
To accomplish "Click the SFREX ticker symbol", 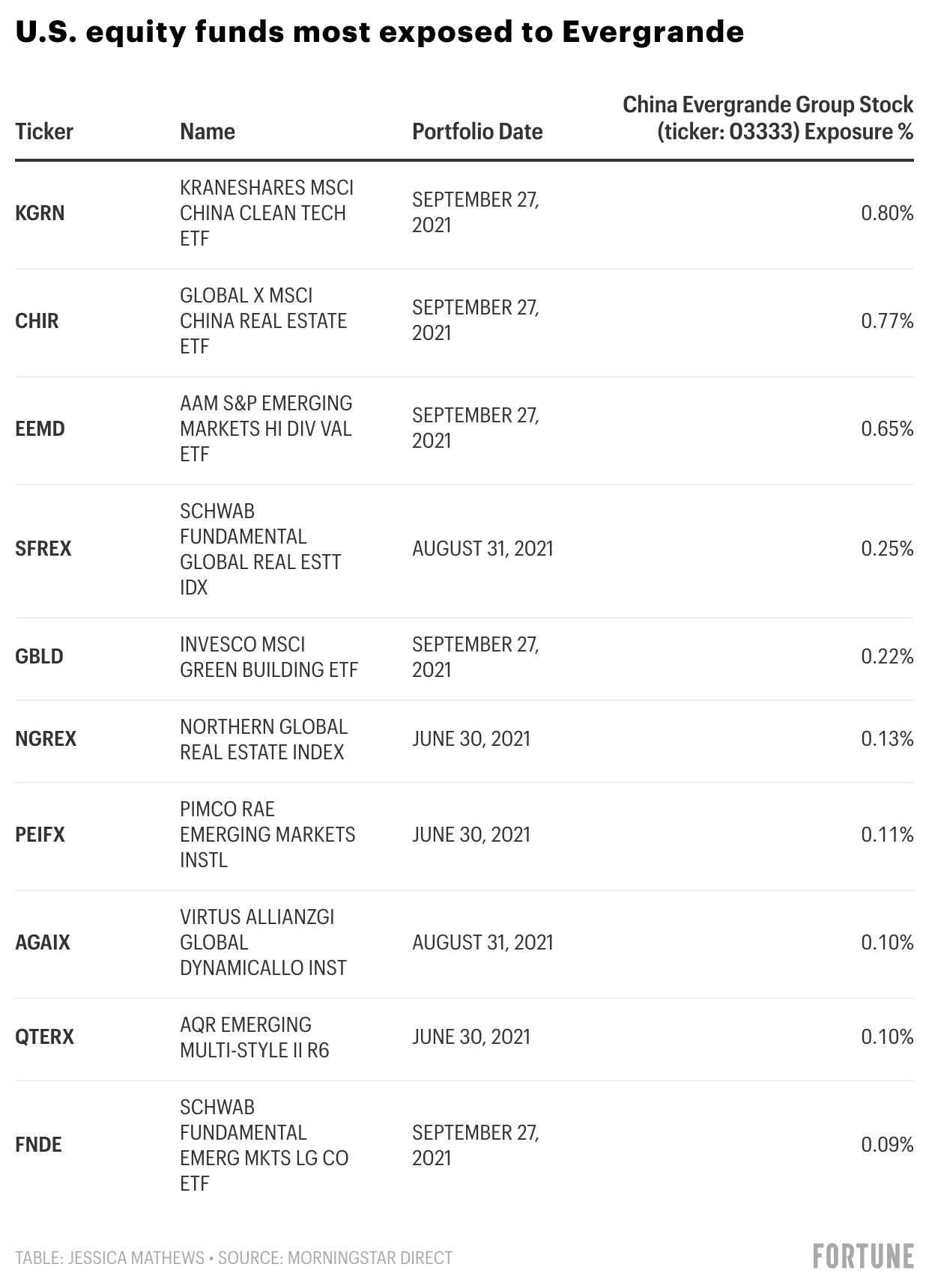I will pyautogui.click(x=43, y=549).
